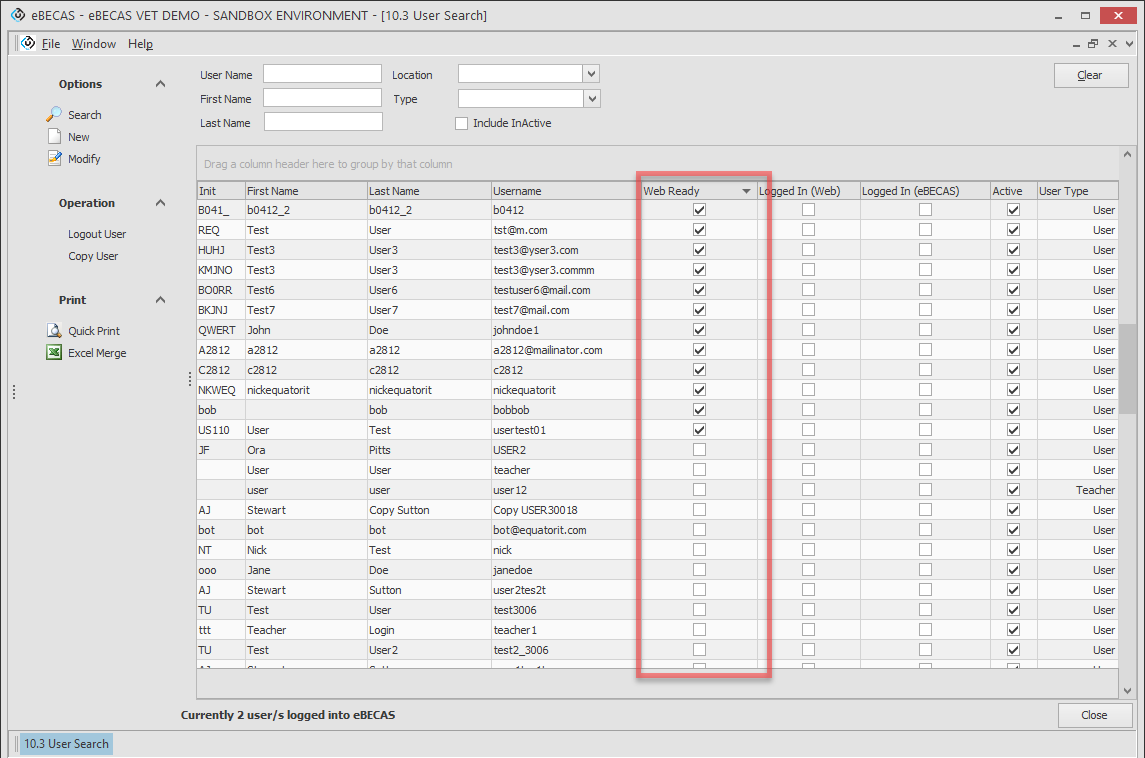Viewport: 1145px width, 758px height.
Task: Open the File menu
Action: click(x=51, y=44)
